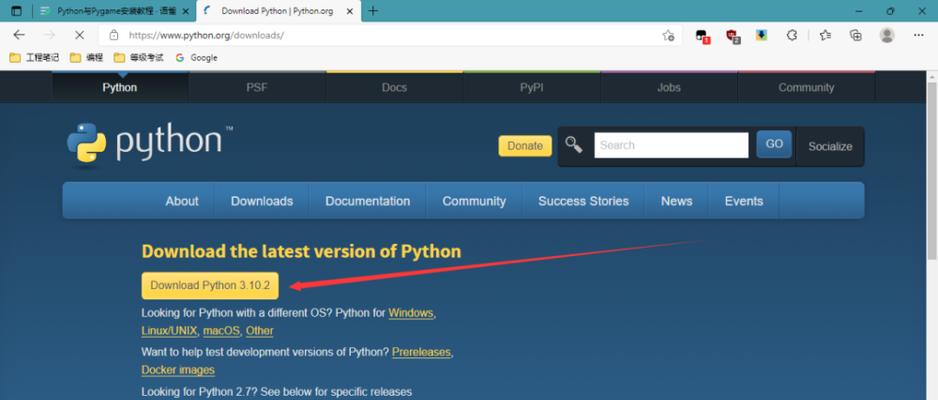
Task: Open the Documentation navigation menu
Action: (x=368, y=201)
